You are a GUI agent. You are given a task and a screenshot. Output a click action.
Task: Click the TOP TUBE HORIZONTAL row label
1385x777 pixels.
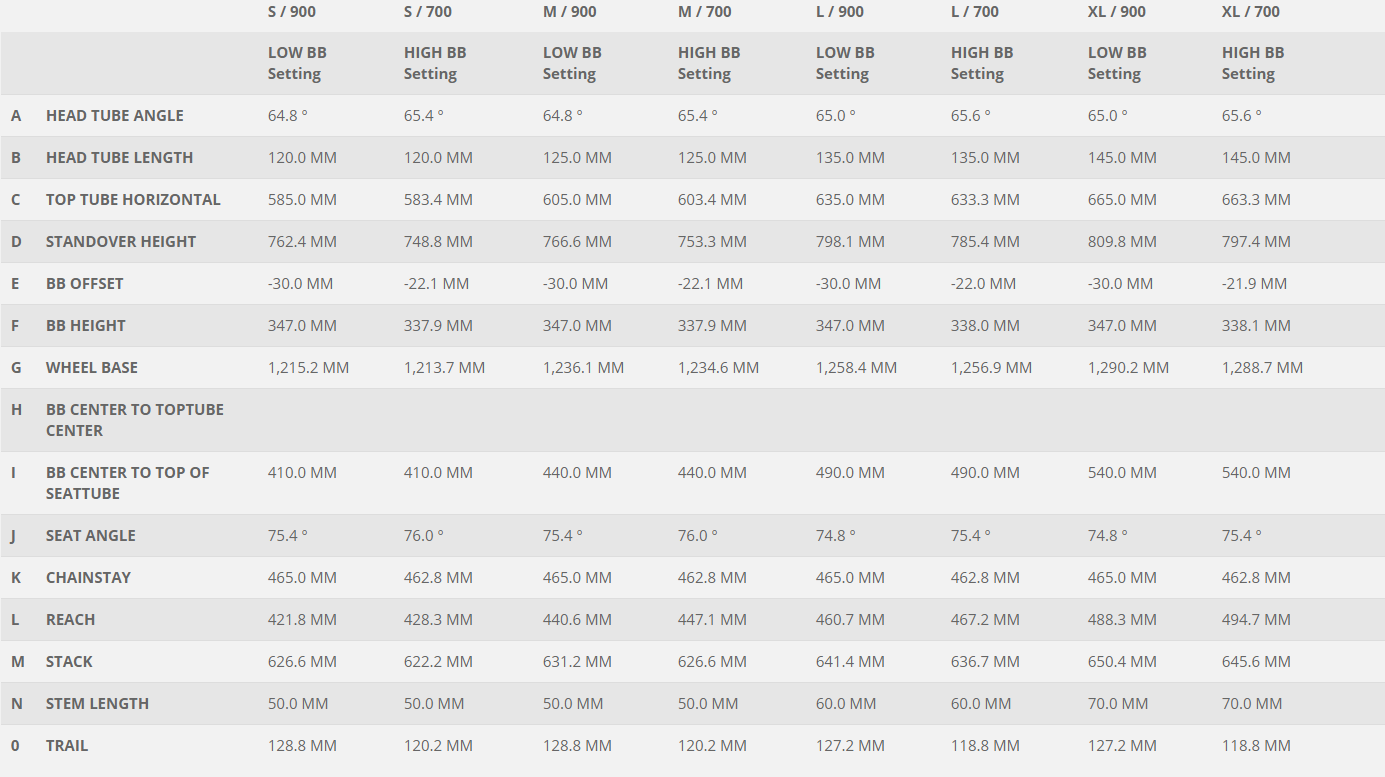133,200
